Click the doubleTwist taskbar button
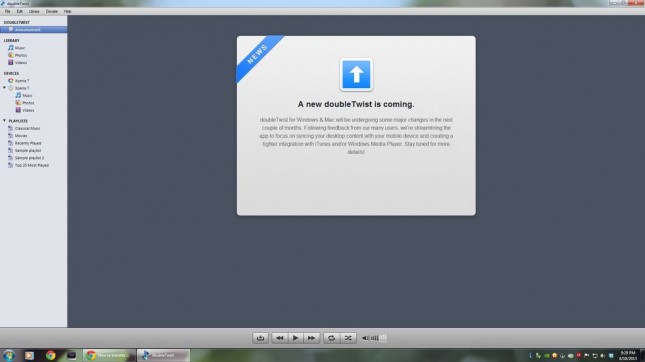This screenshot has height=362, width=645. coord(163,355)
